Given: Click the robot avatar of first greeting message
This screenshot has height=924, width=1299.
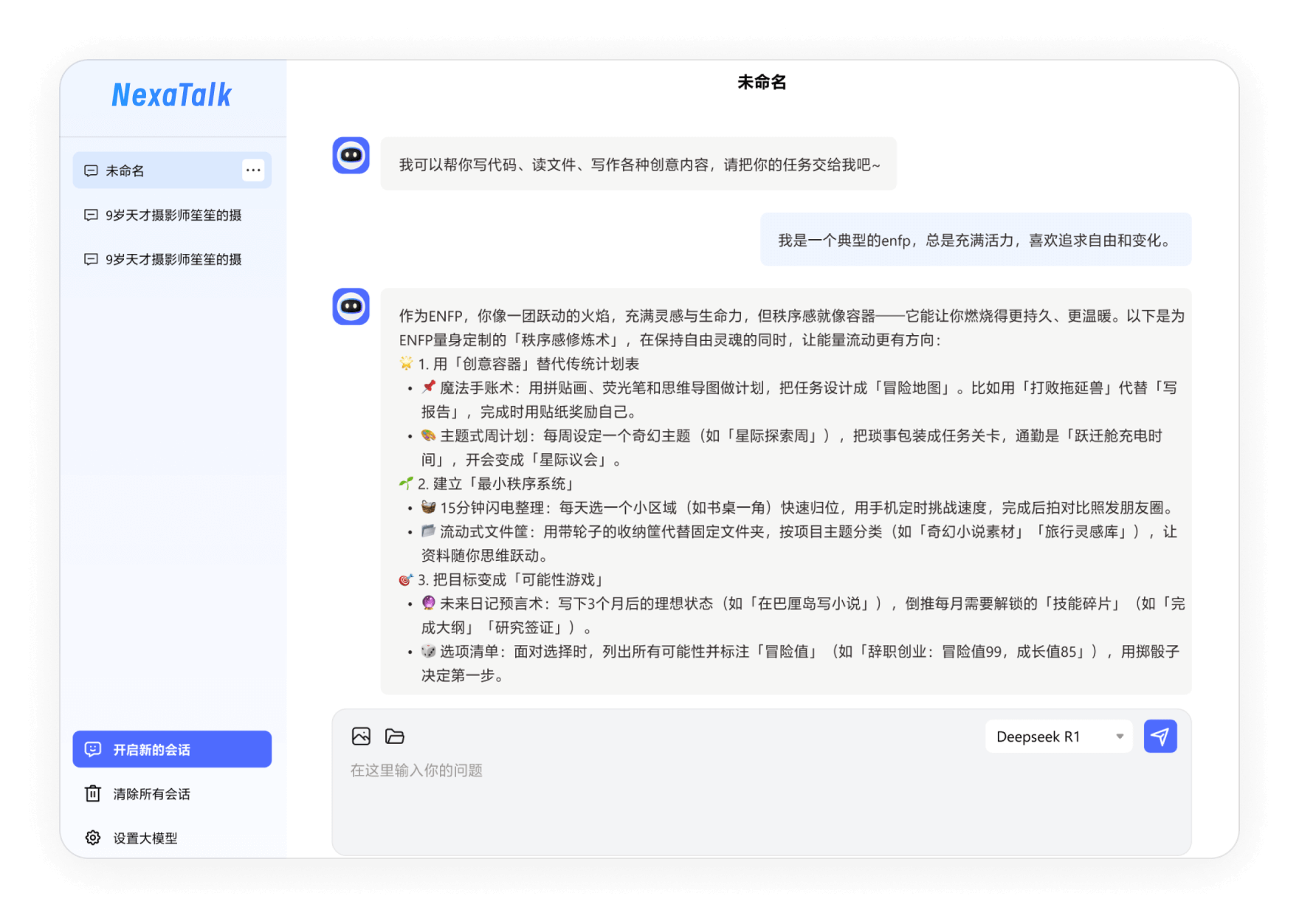Looking at the screenshot, I should 351,156.
